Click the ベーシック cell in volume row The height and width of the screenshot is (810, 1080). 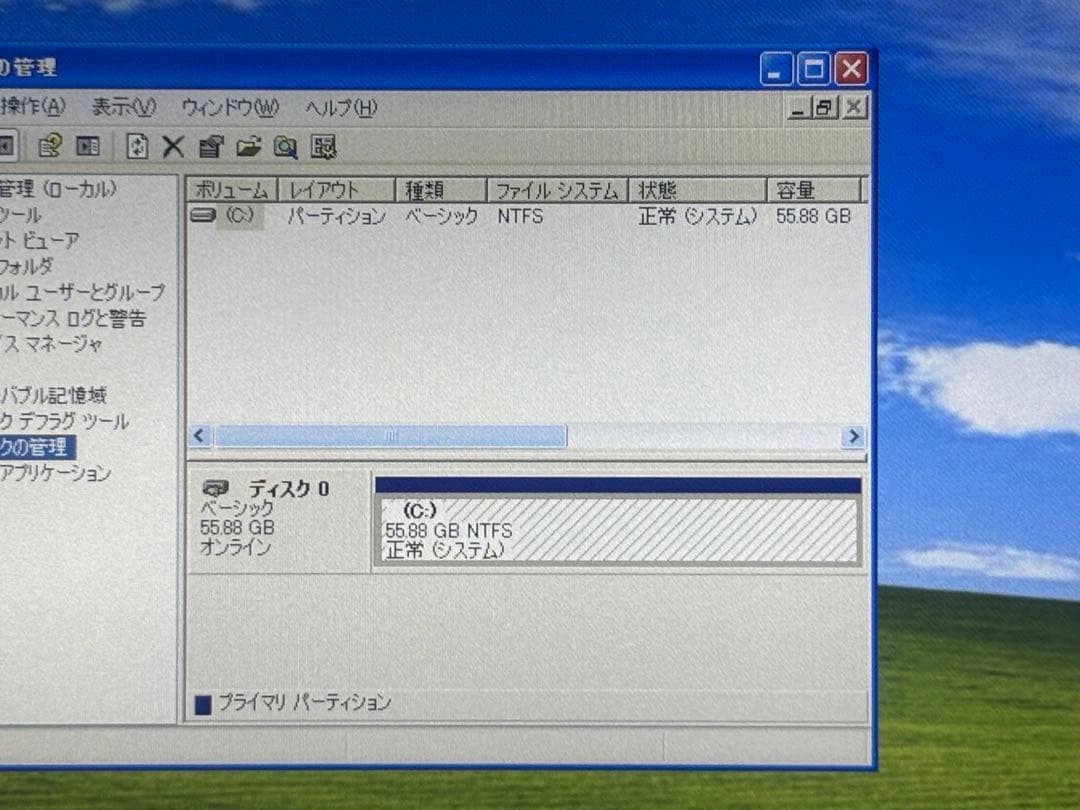[441, 216]
